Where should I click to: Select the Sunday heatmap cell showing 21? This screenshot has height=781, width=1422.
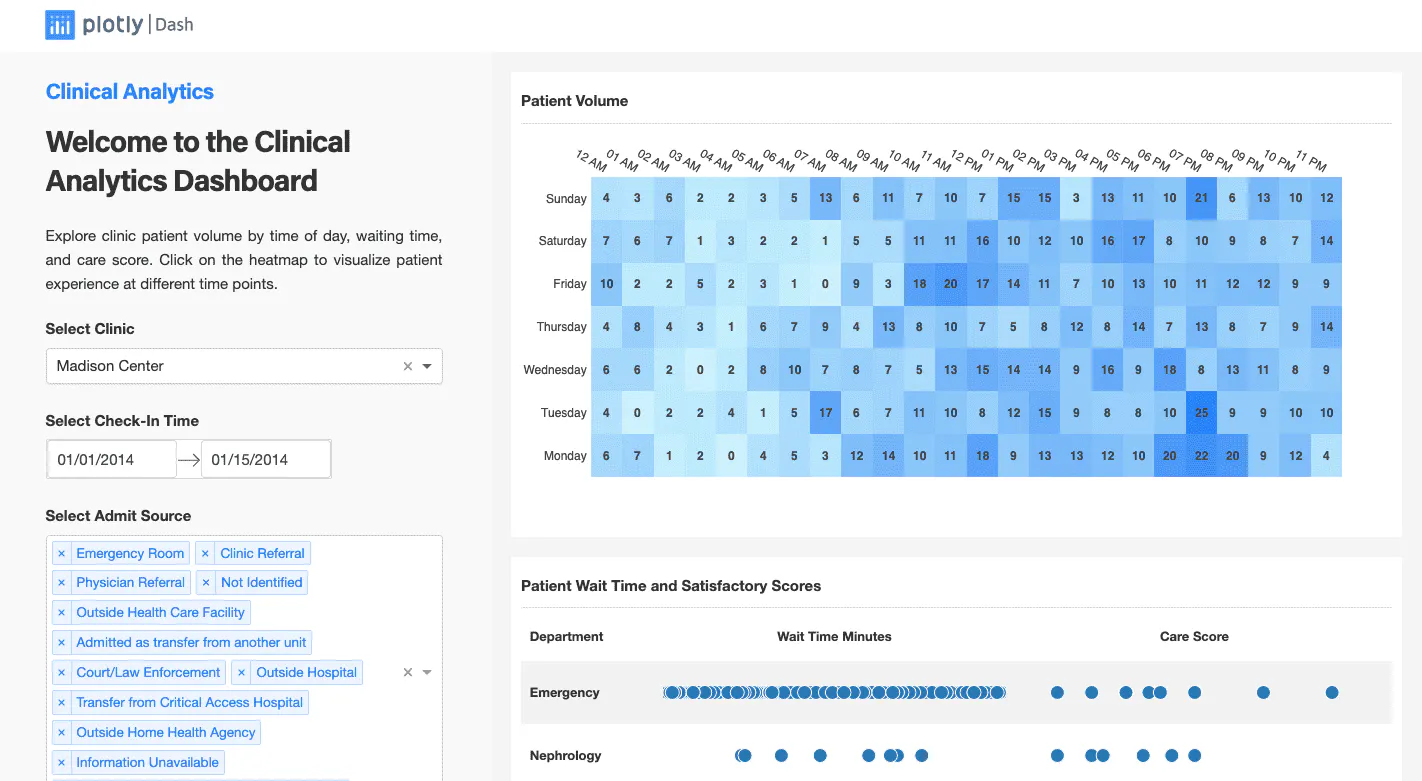(x=1201, y=198)
